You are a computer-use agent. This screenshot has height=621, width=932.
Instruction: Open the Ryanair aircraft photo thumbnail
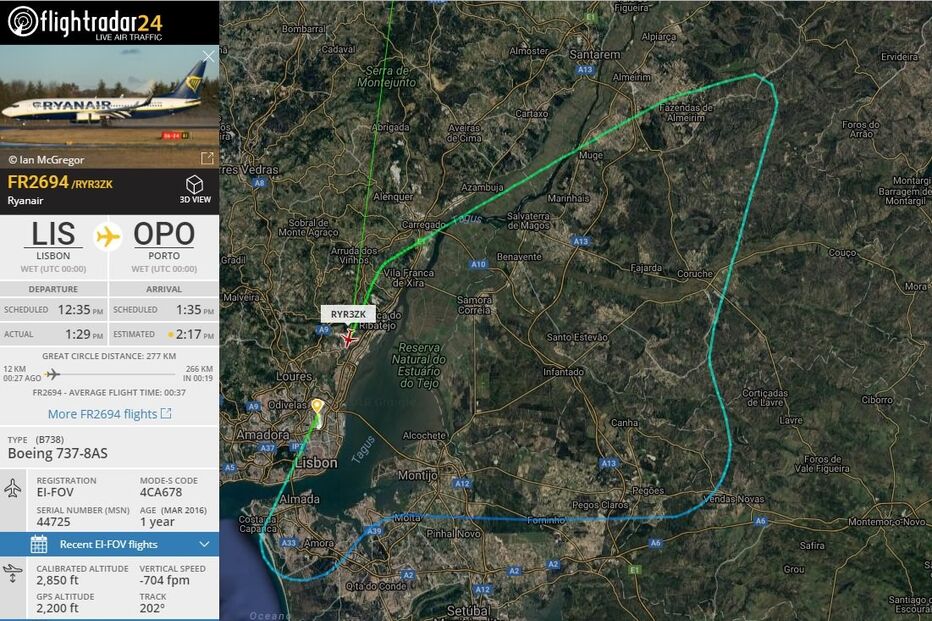pyautogui.click(x=109, y=106)
